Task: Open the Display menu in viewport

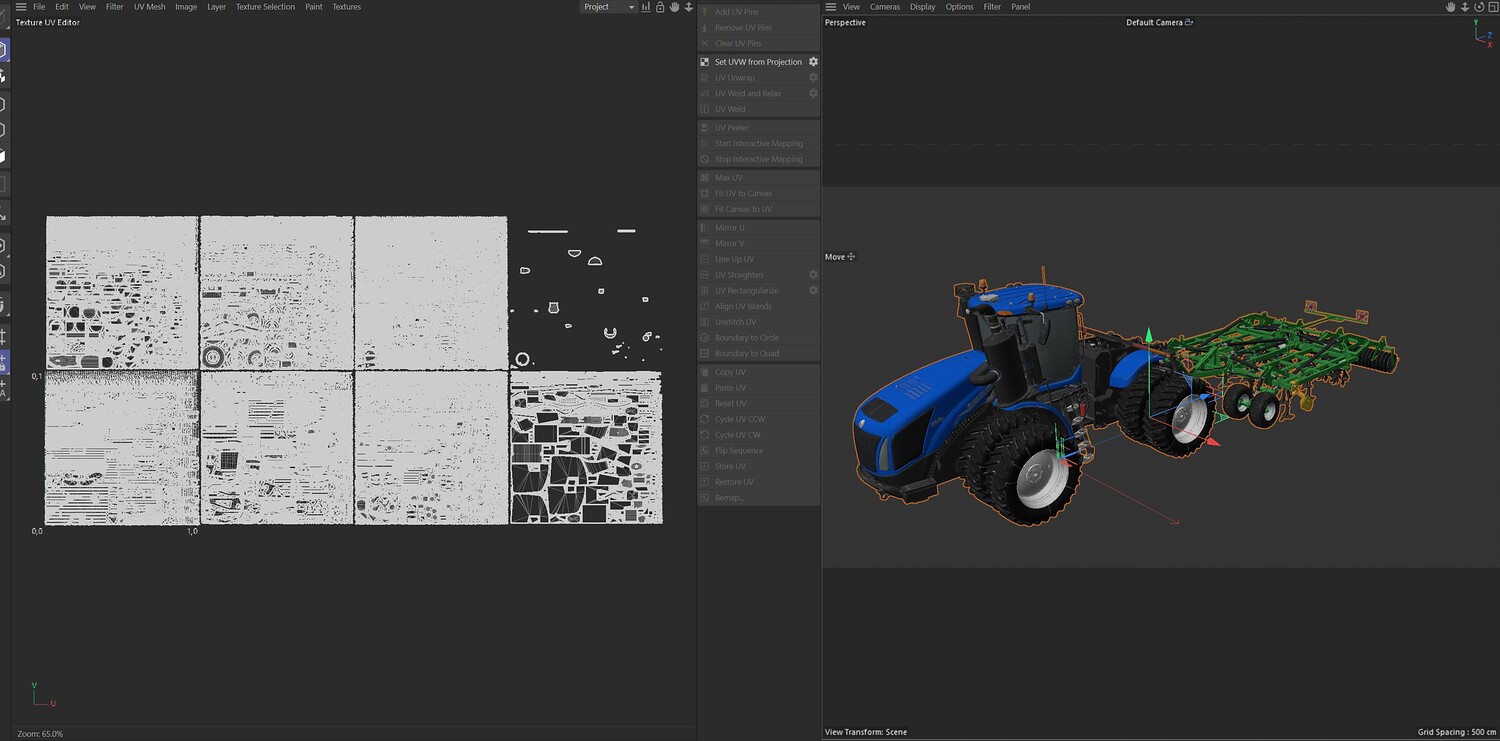Action: pos(923,7)
